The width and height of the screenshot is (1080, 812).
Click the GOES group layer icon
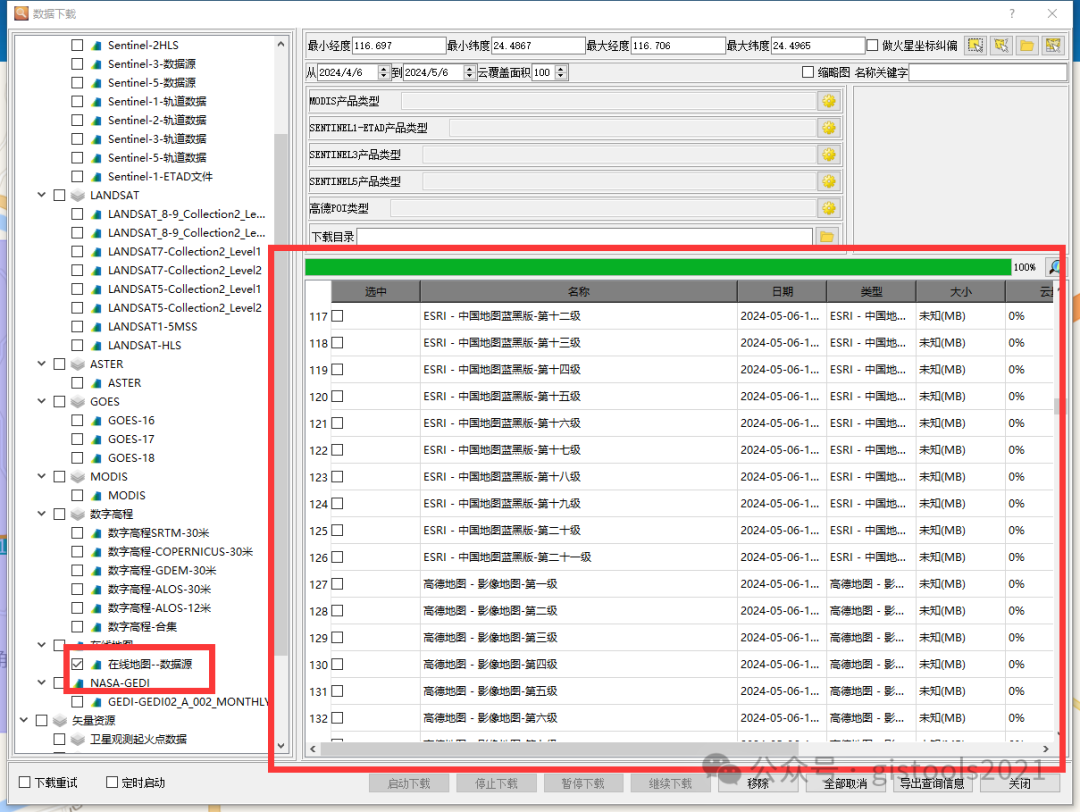coord(78,402)
